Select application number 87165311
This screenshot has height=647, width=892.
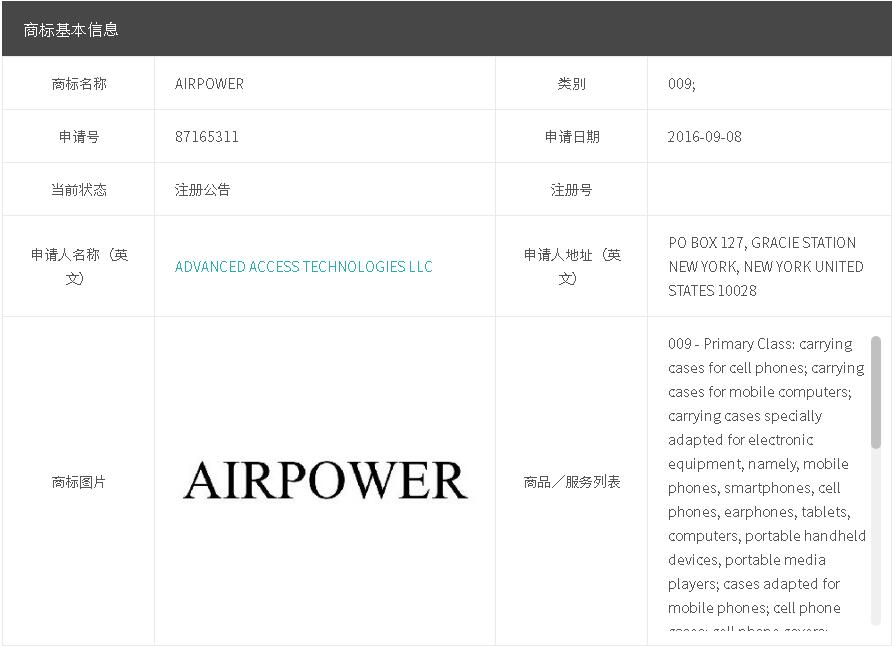click(207, 137)
